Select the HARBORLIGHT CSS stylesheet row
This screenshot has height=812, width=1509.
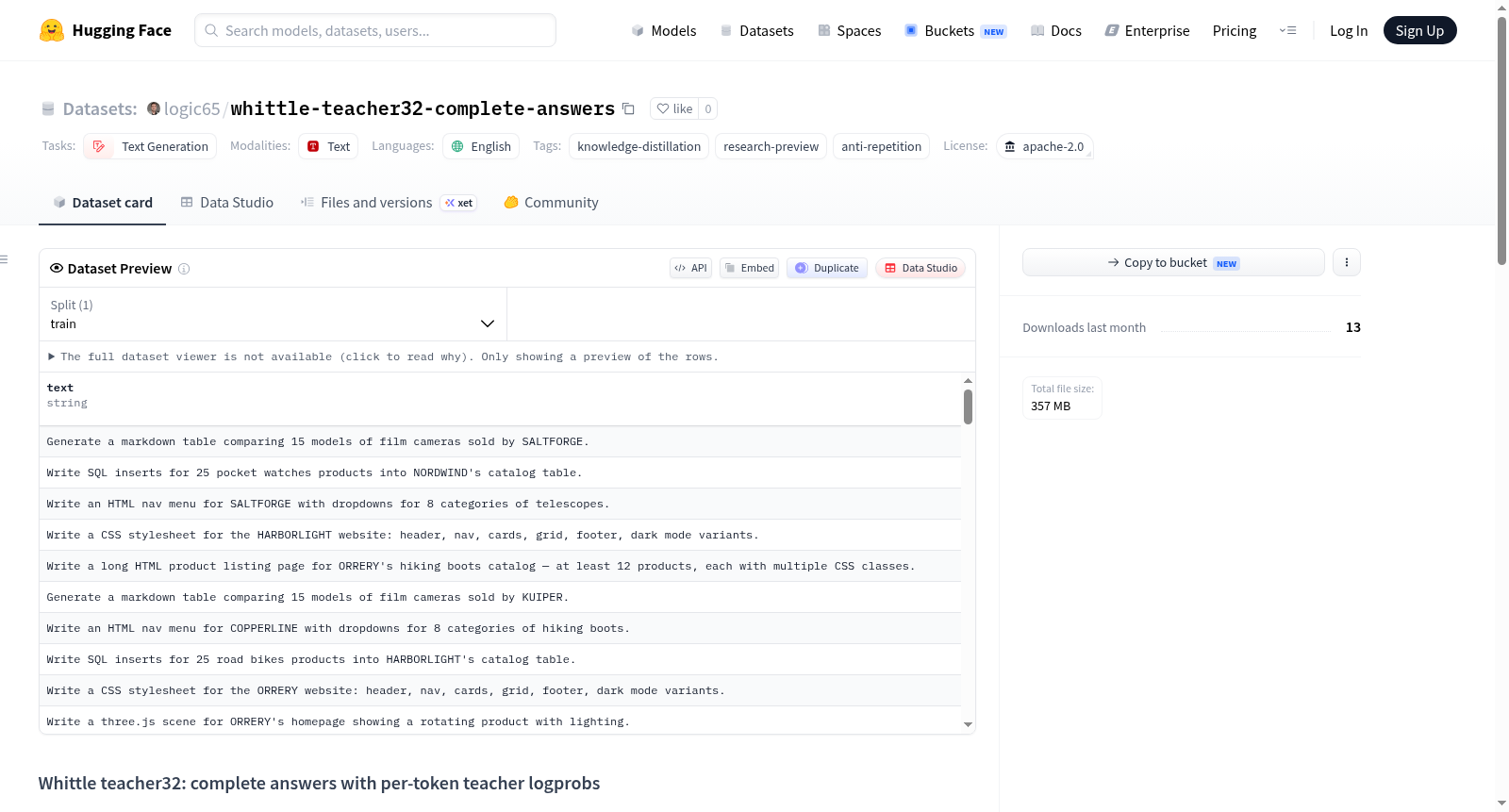click(500, 535)
